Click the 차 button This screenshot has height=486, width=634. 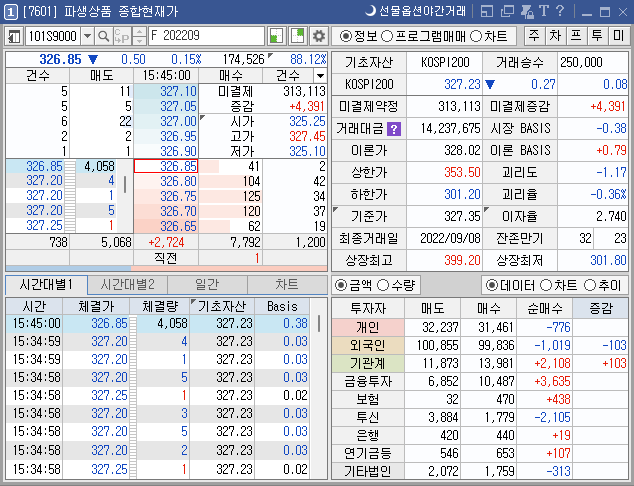pyautogui.click(x=556, y=36)
